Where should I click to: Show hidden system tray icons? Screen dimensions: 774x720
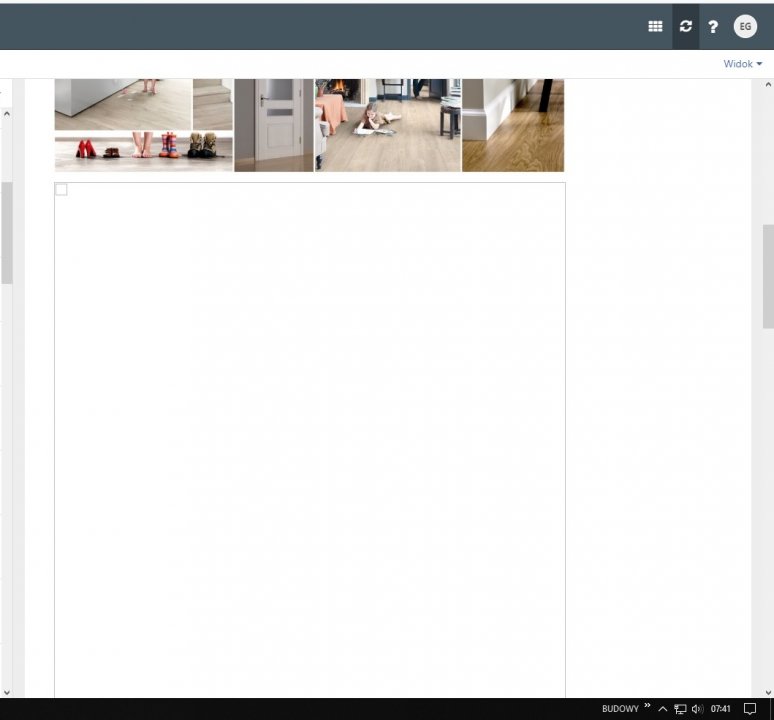pos(663,709)
